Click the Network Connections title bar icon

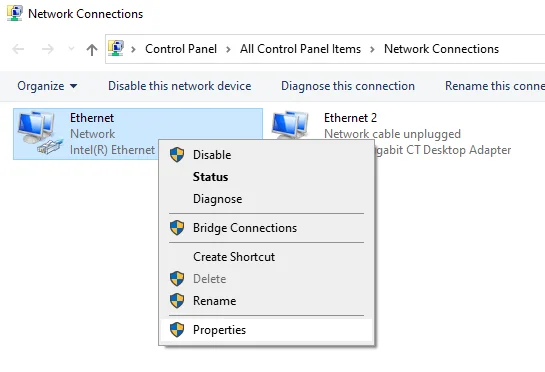15,14
